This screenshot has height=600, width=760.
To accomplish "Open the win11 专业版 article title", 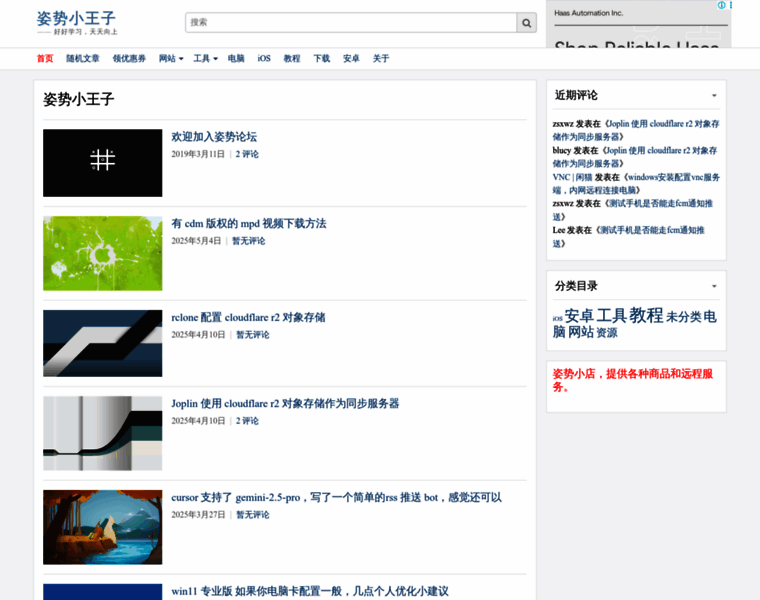I will (x=310, y=591).
